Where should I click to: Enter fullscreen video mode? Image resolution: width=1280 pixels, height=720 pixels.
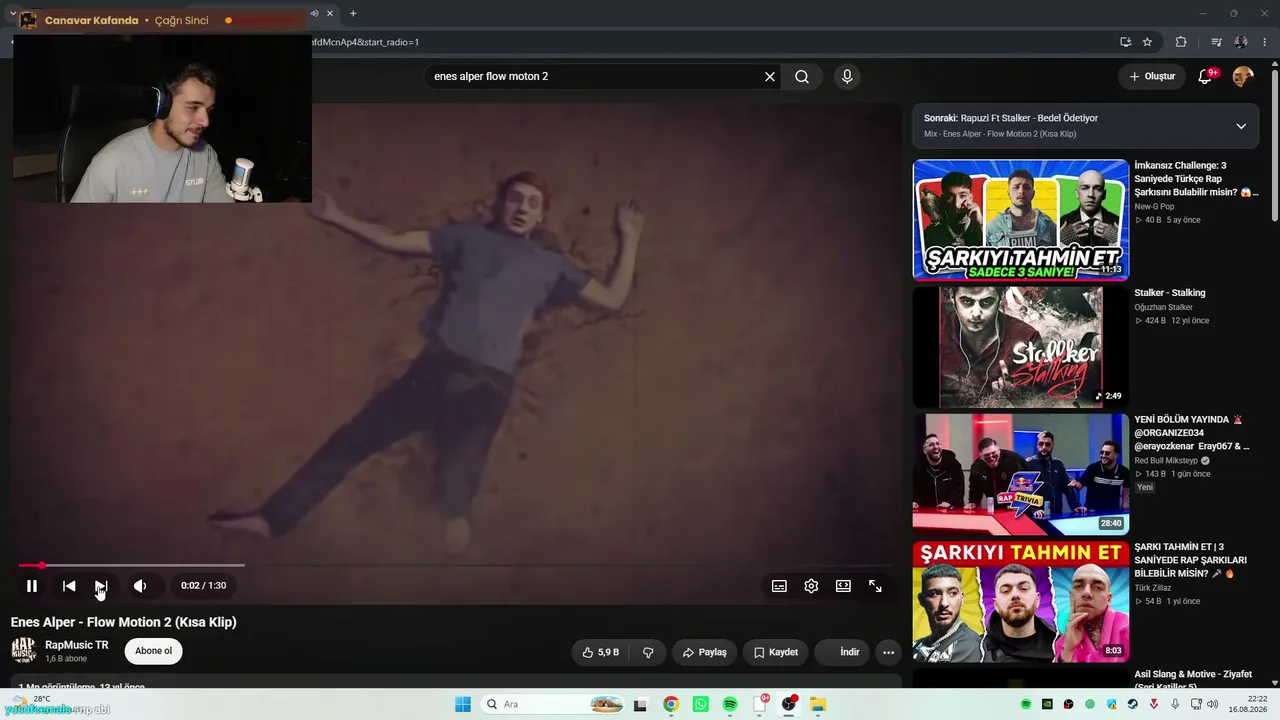coord(875,586)
